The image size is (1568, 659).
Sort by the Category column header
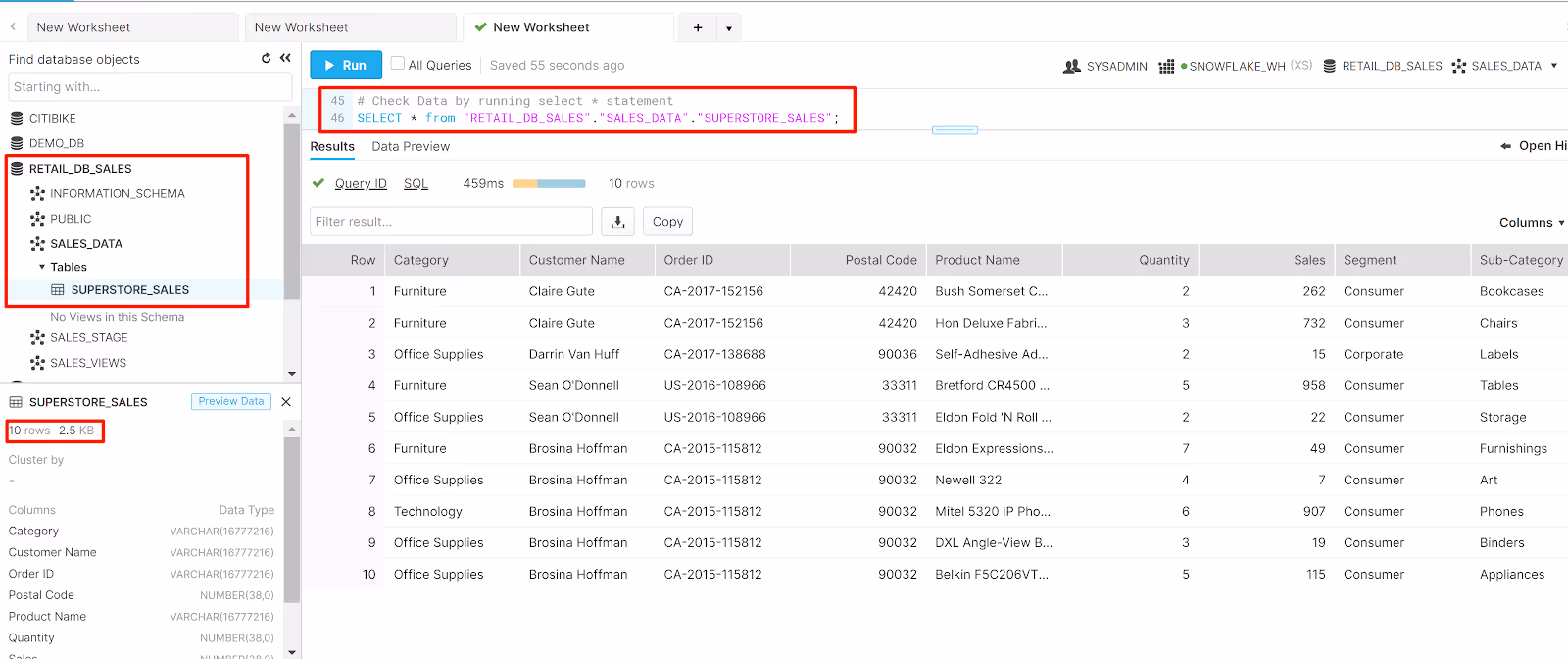coord(452,260)
